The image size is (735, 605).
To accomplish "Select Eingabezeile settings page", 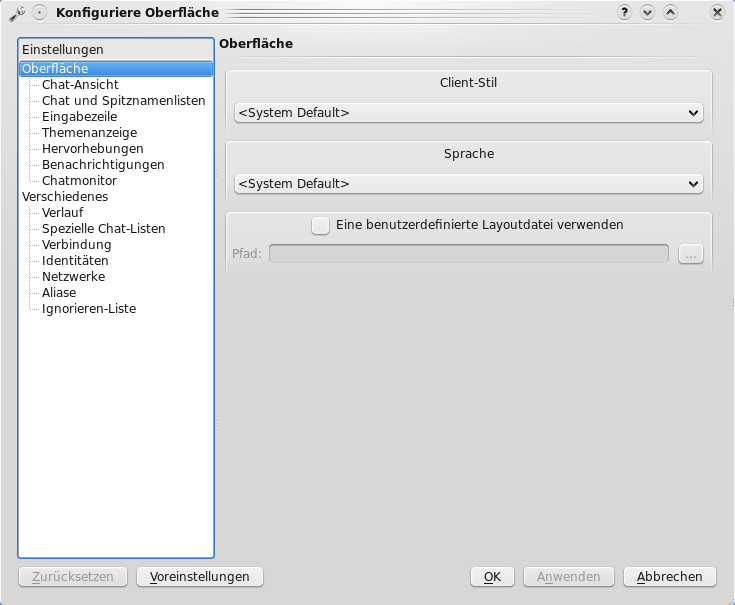I will click(x=79, y=117).
